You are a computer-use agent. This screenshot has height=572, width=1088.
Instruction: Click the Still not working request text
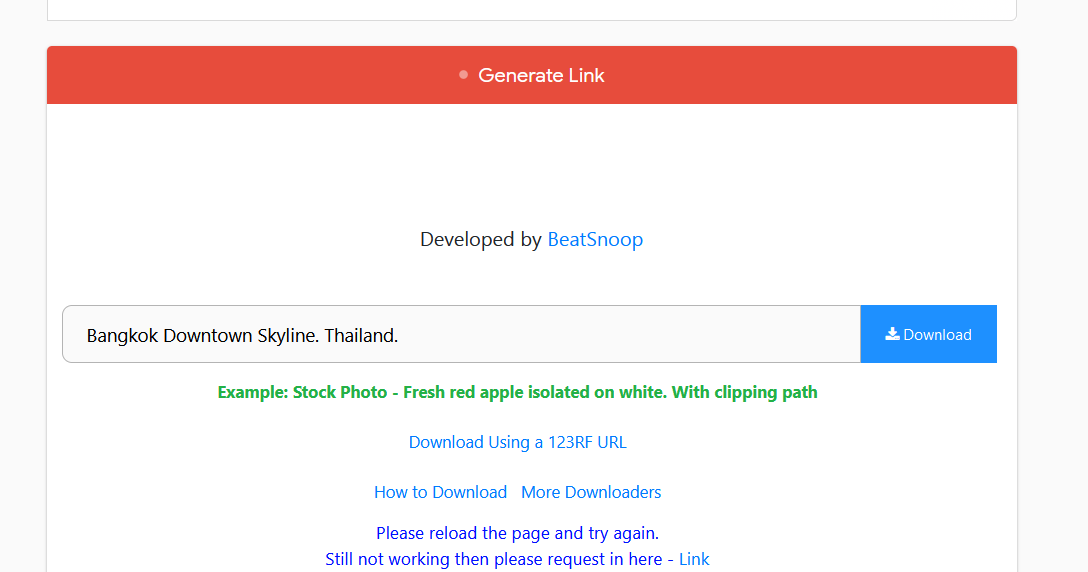(499, 559)
